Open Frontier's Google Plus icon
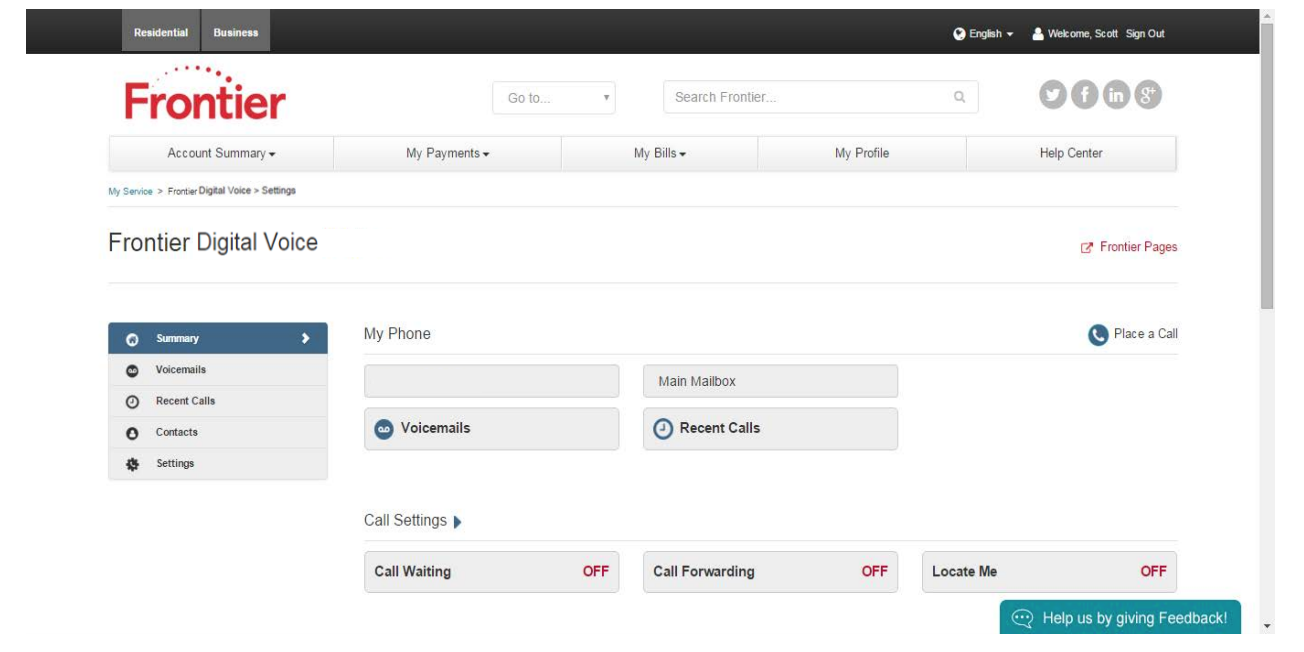Image resolution: width=1304 pixels, height=652 pixels. tap(1147, 95)
